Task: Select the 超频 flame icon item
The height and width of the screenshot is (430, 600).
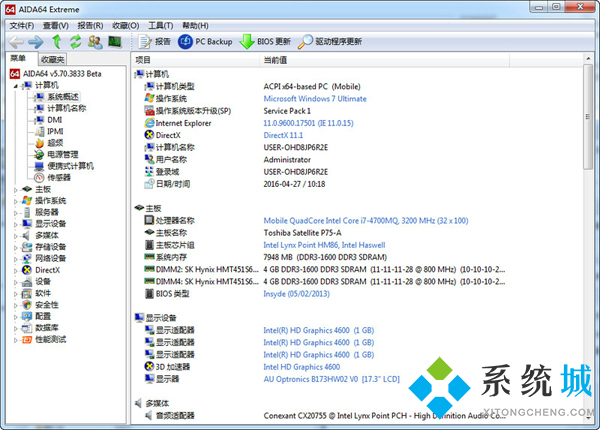Action: point(39,143)
